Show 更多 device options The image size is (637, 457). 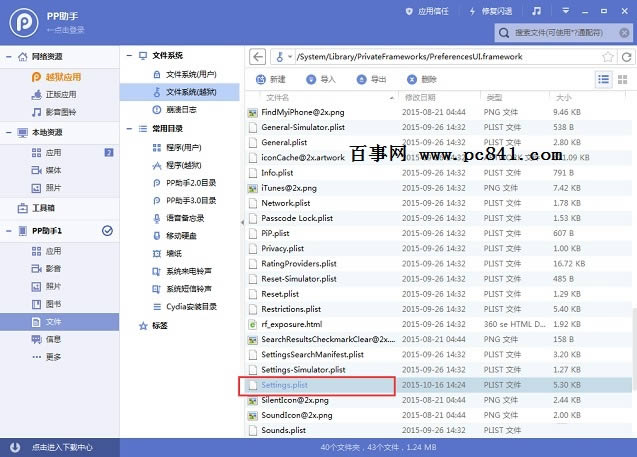pos(46,357)
